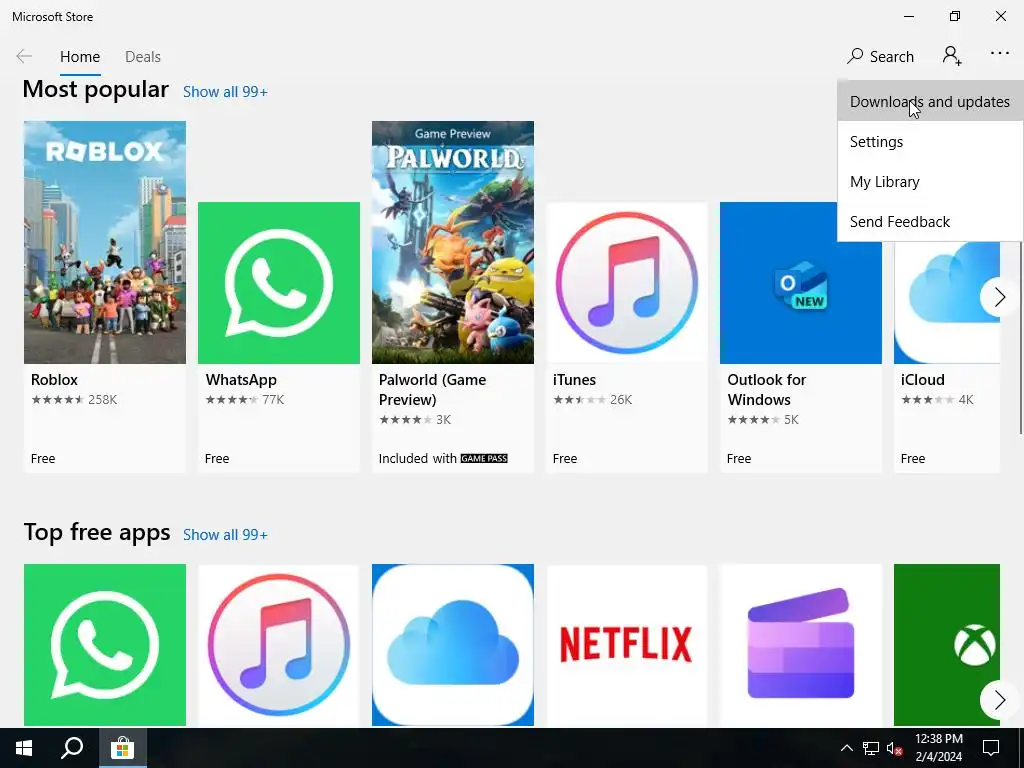Open iTunes icon in Most popular
This screenshot has height=768, width=1024.
pyautogui.click(x=627, y=283)
